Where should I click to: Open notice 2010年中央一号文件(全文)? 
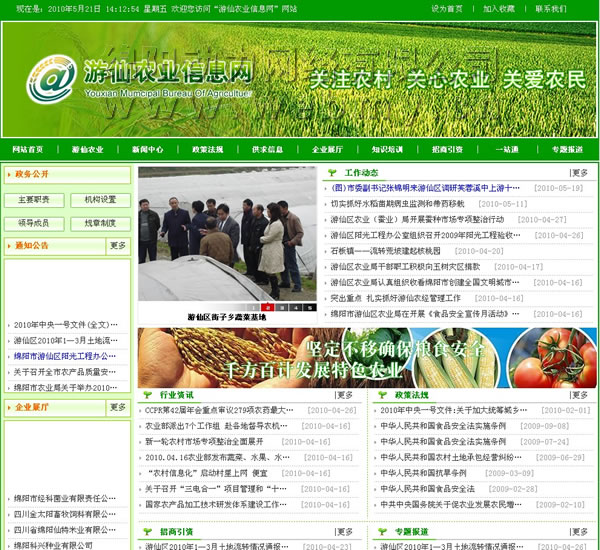(x=66, y=325)
